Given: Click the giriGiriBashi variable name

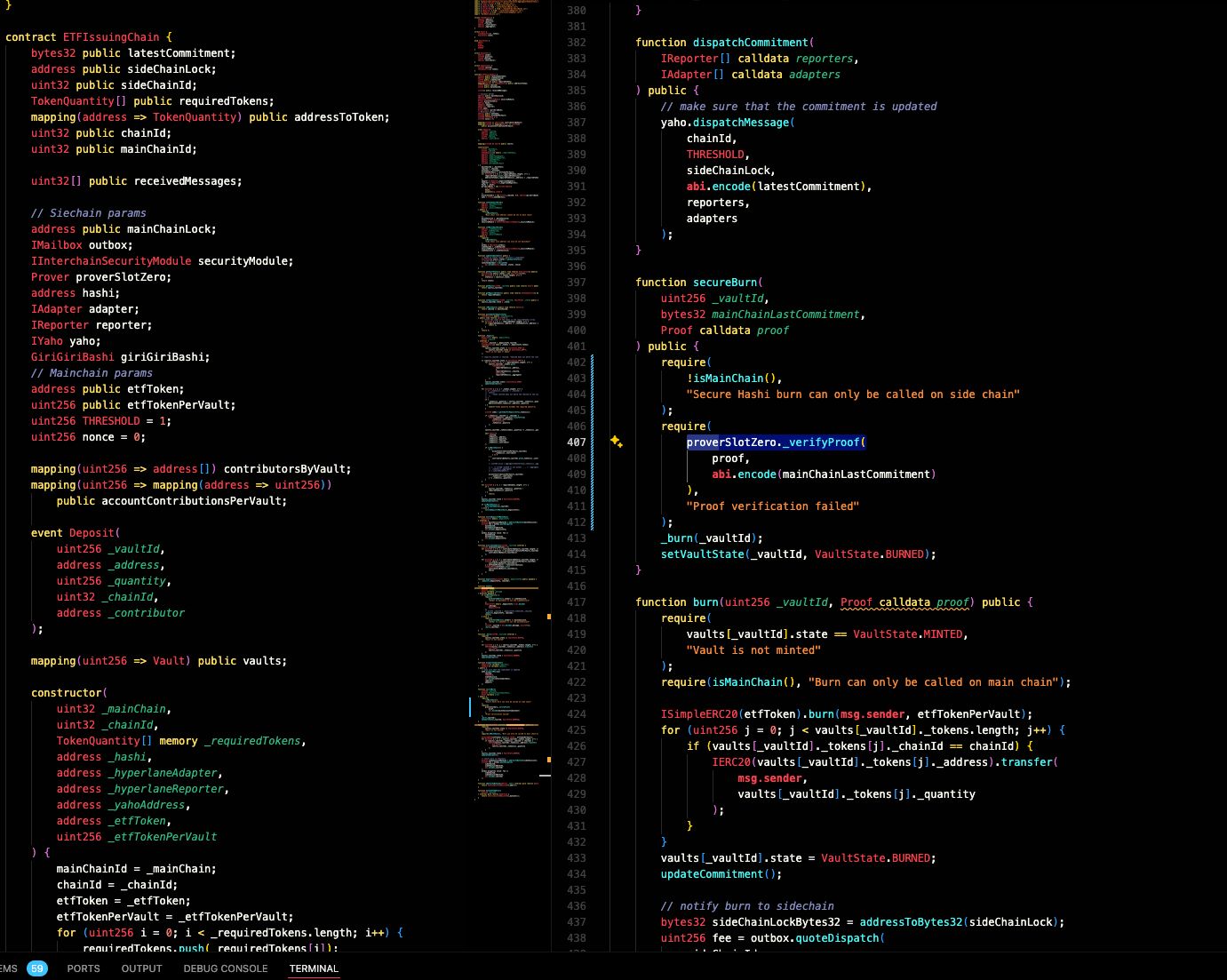Looking at the screenshot, I should click(163, 357).
